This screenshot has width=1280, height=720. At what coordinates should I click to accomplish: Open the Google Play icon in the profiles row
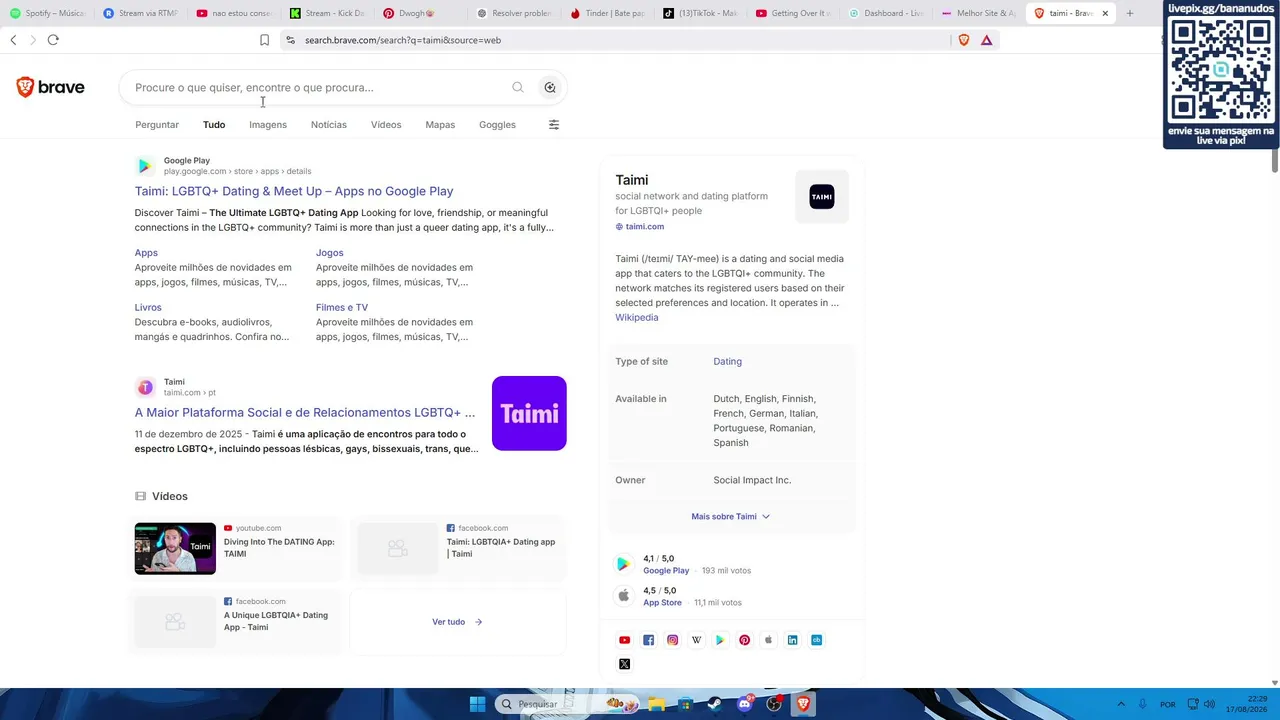point(720,640)
